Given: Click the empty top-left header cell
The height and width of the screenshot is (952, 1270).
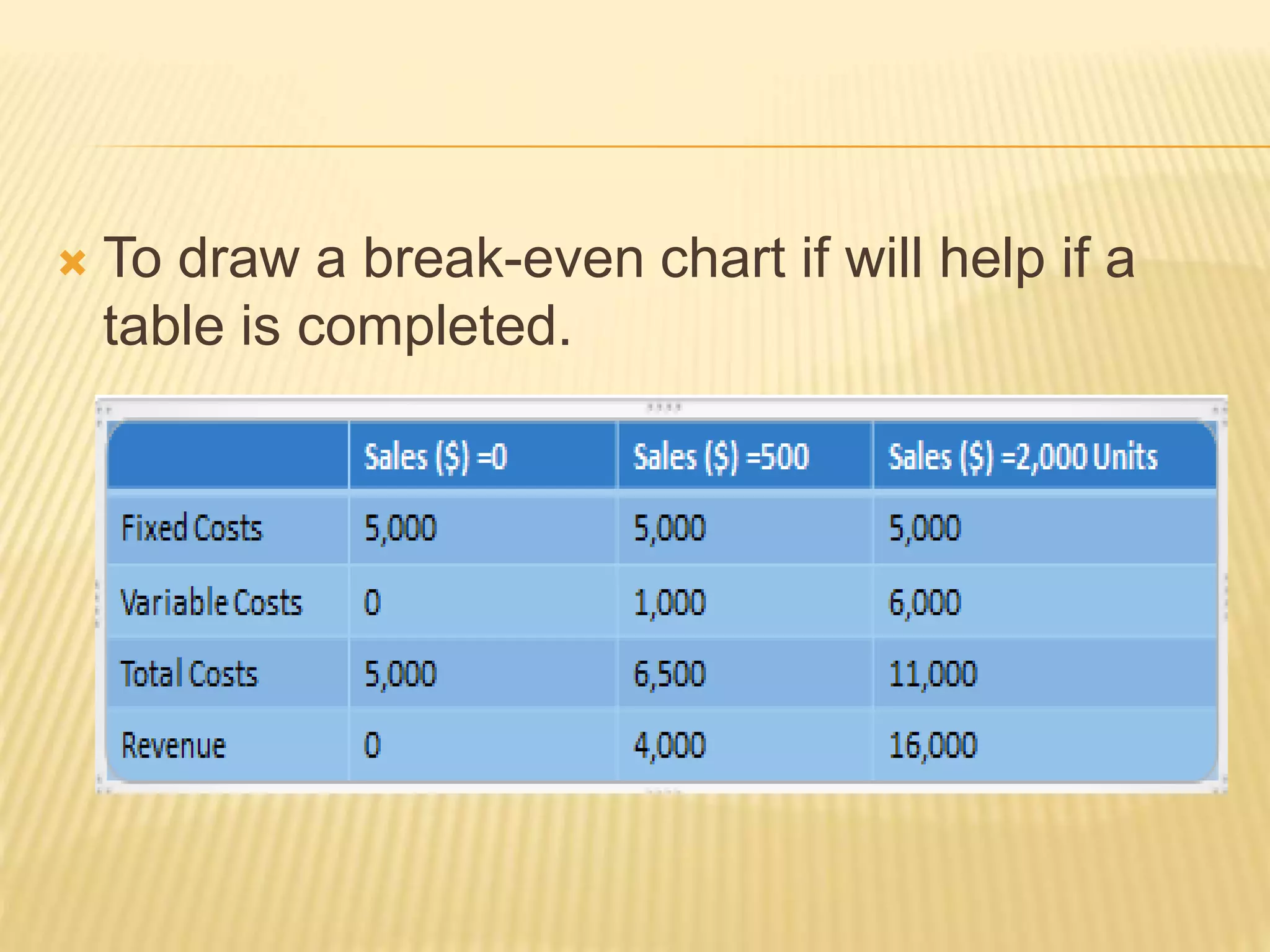Looking at the screenshot, I should point(228,456).
